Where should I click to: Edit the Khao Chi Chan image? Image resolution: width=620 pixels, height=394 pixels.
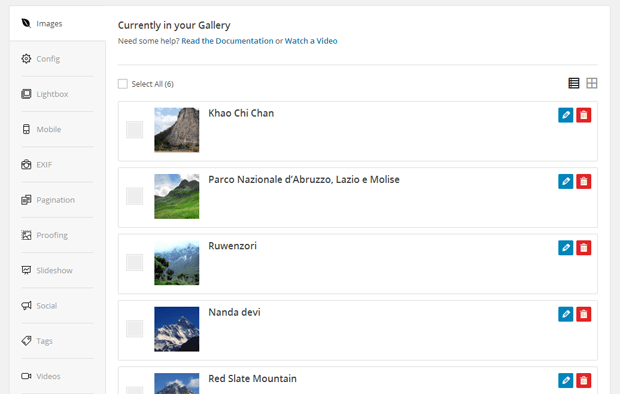[565, 115]
